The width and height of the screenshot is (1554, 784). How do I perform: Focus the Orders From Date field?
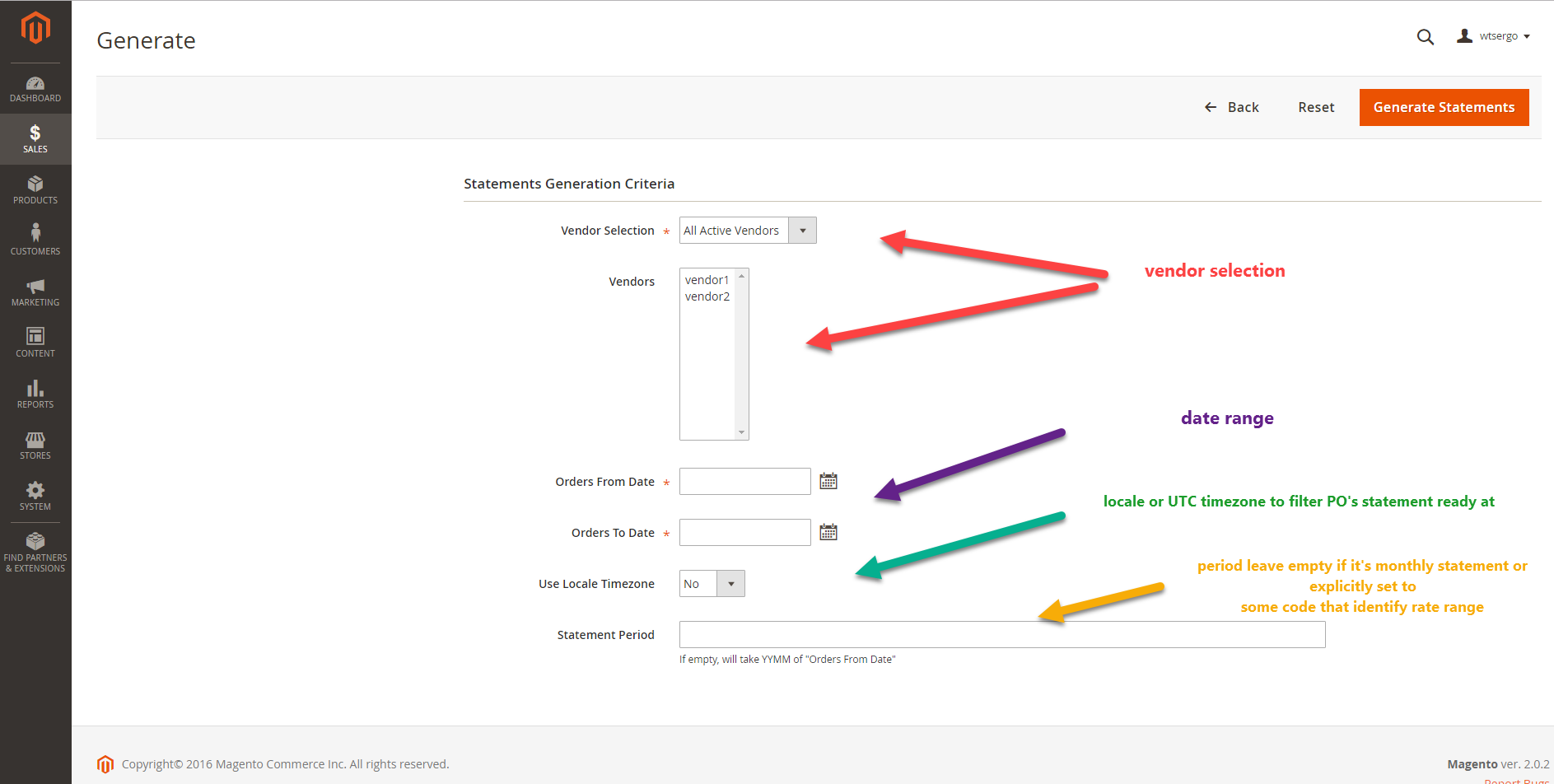coord(745,482)
